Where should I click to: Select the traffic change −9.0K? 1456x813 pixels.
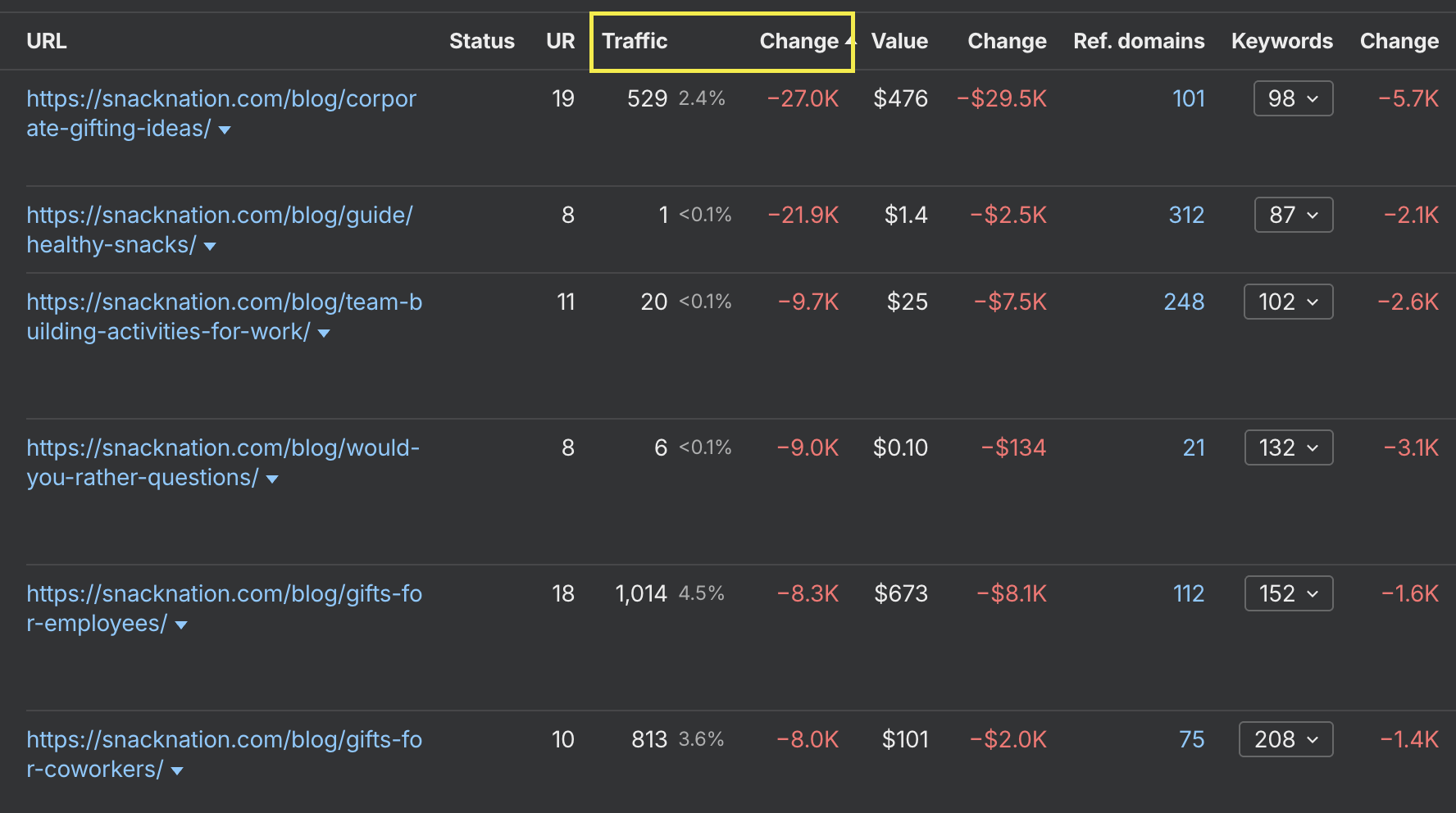coord(808,447)
